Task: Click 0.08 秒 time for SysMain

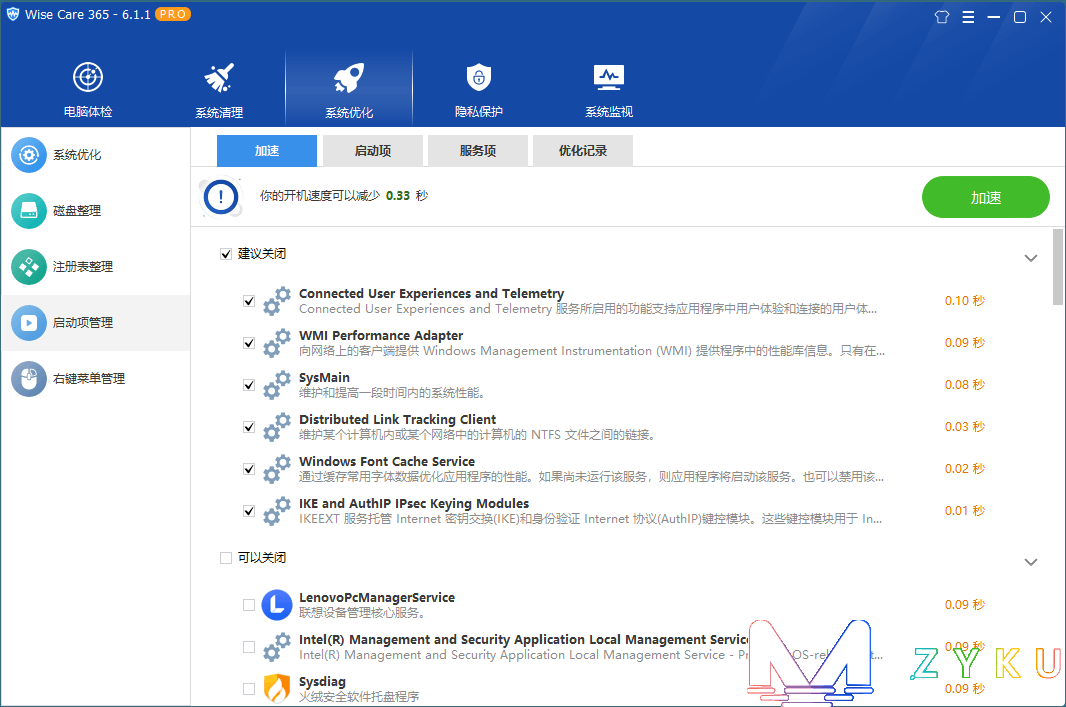Action: 964,385
